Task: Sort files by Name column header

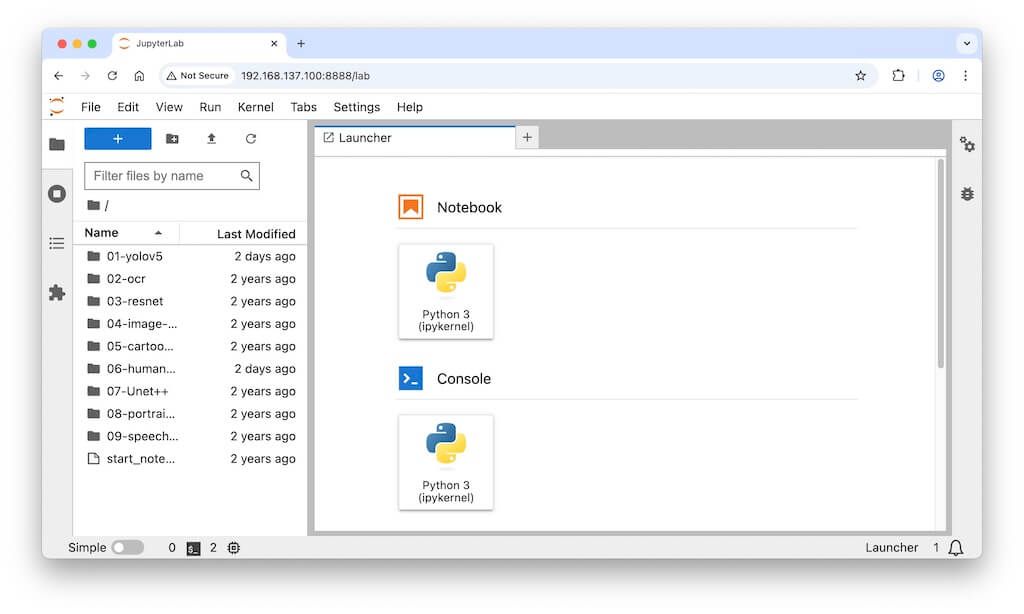Action: tap(102, 233)
